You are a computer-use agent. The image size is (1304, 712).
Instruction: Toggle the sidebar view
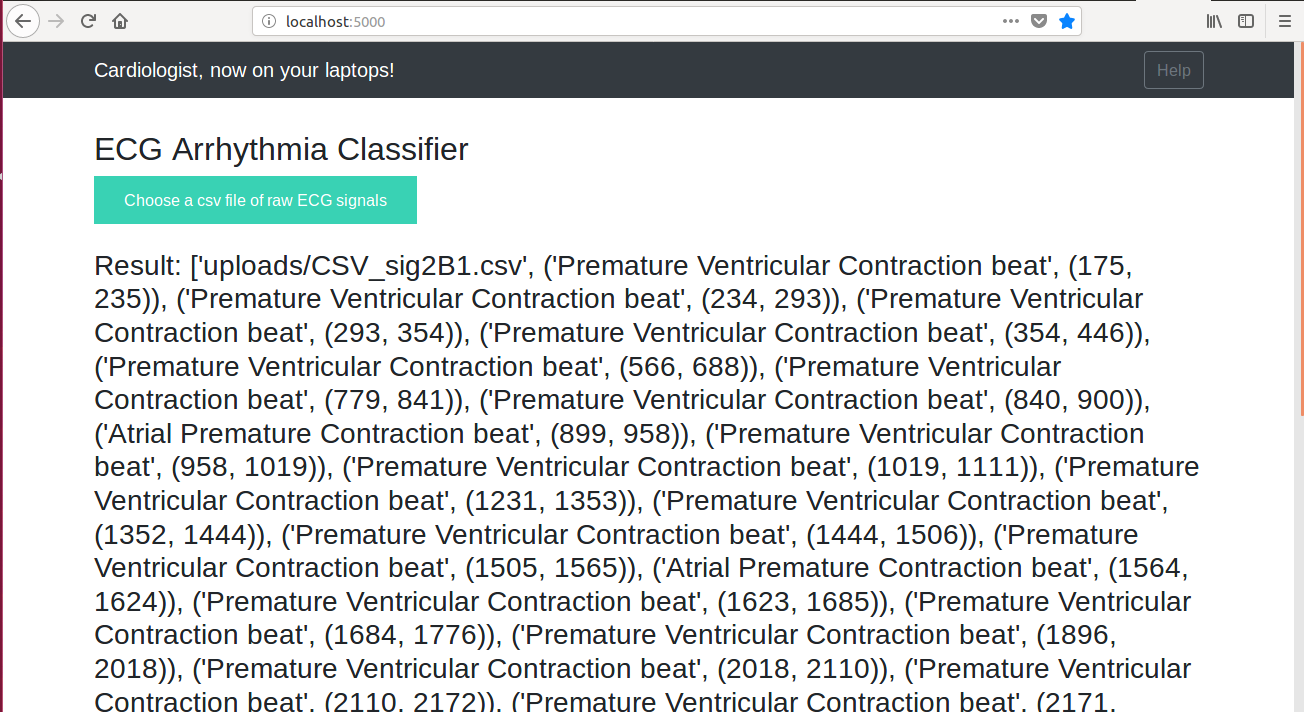1246,21
